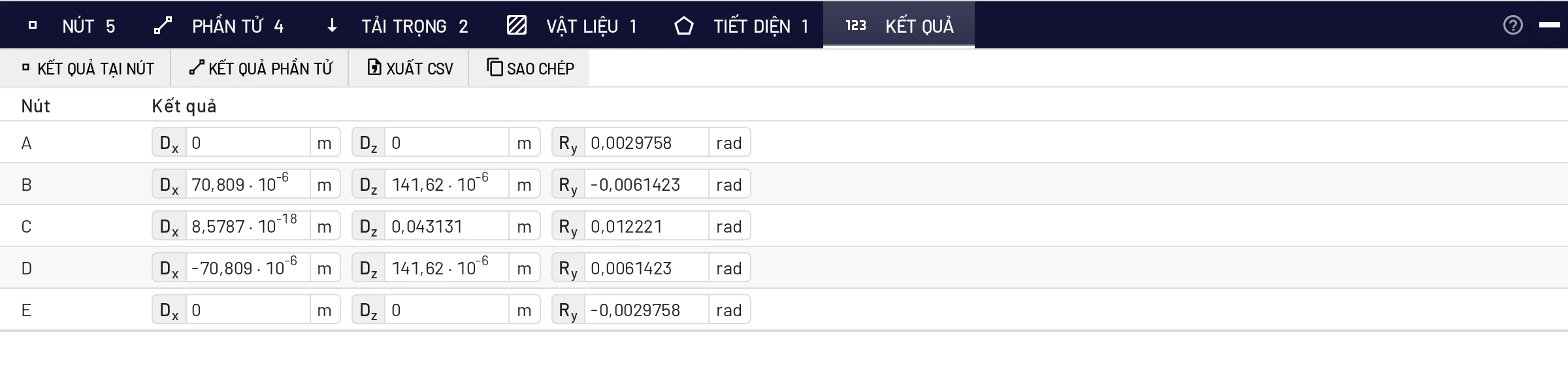The image size is (1568, 392).
Task: Click Ry value -0,0029758 of node E
Action: [646, 310]
